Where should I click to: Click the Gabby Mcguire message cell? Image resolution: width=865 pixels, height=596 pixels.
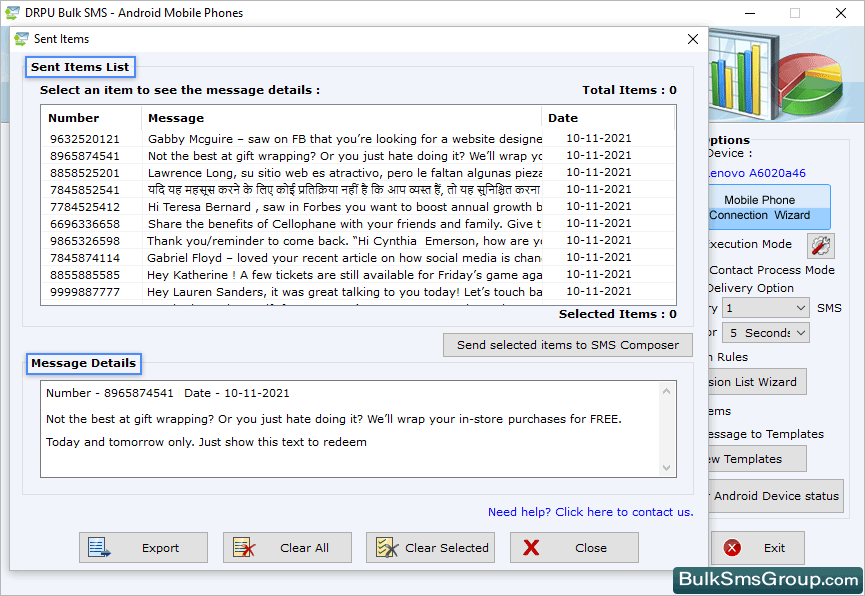344,139
